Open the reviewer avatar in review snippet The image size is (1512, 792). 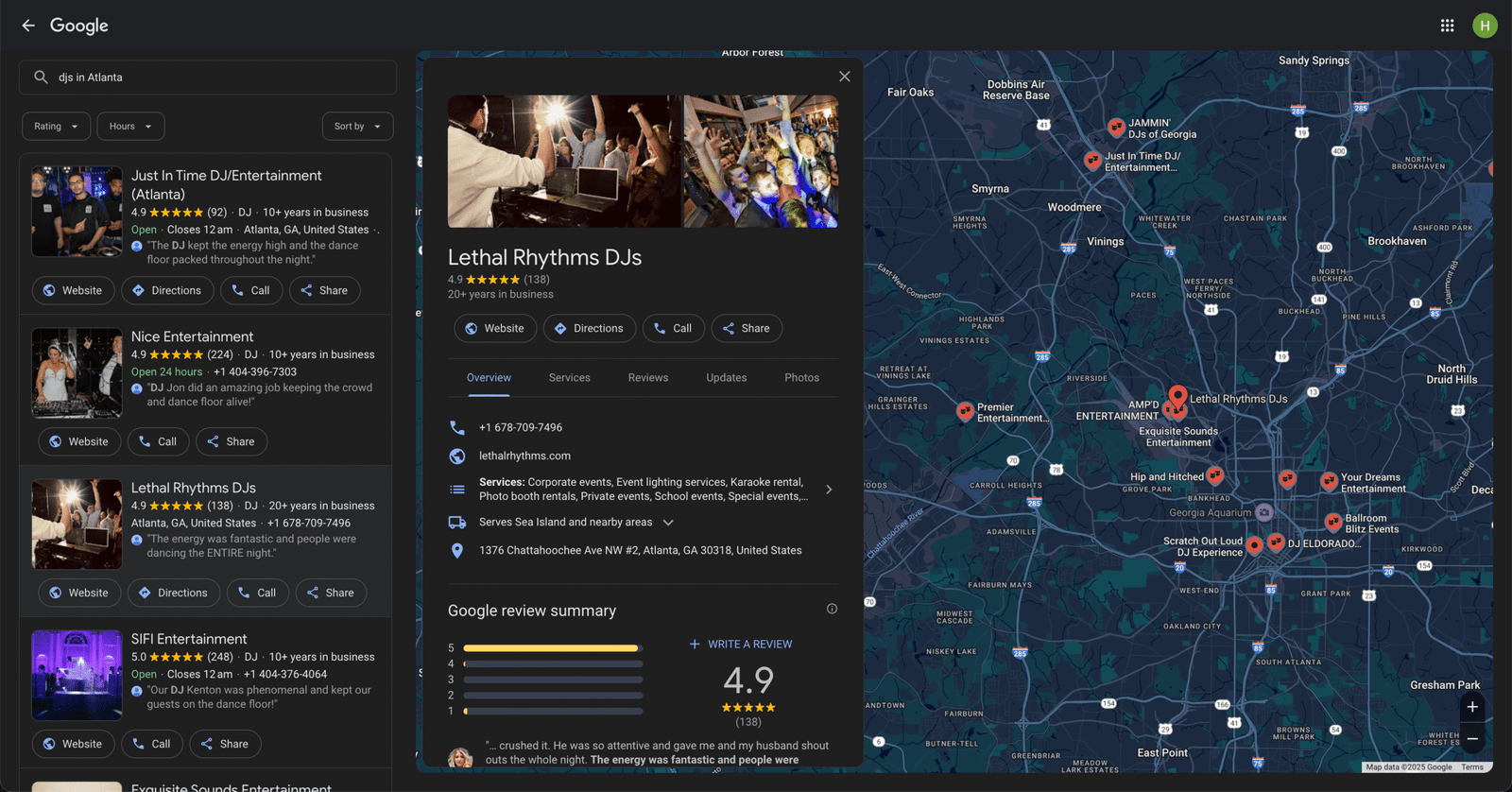[x=460, y=757]
